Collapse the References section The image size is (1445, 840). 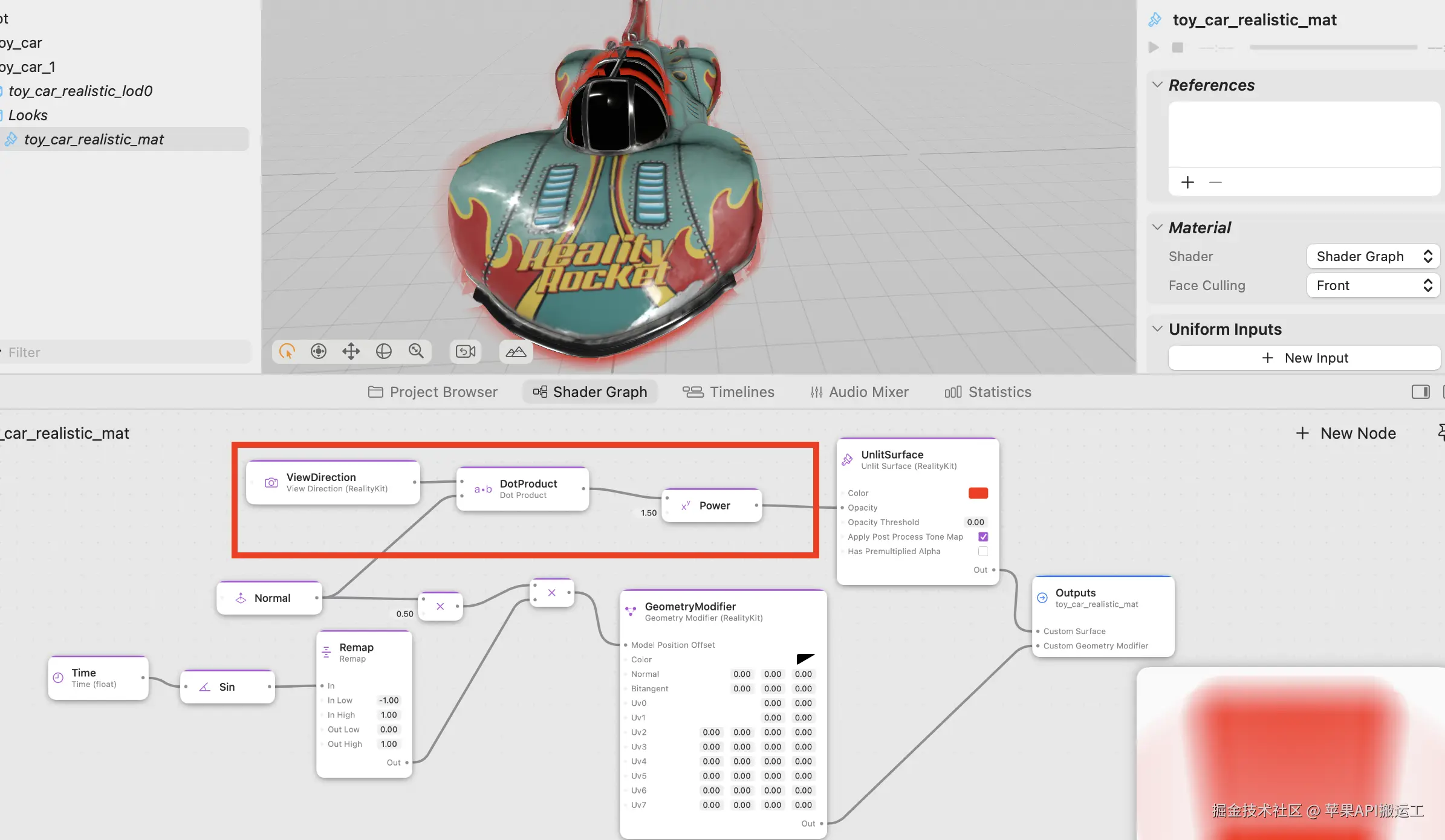point(1157,85)
